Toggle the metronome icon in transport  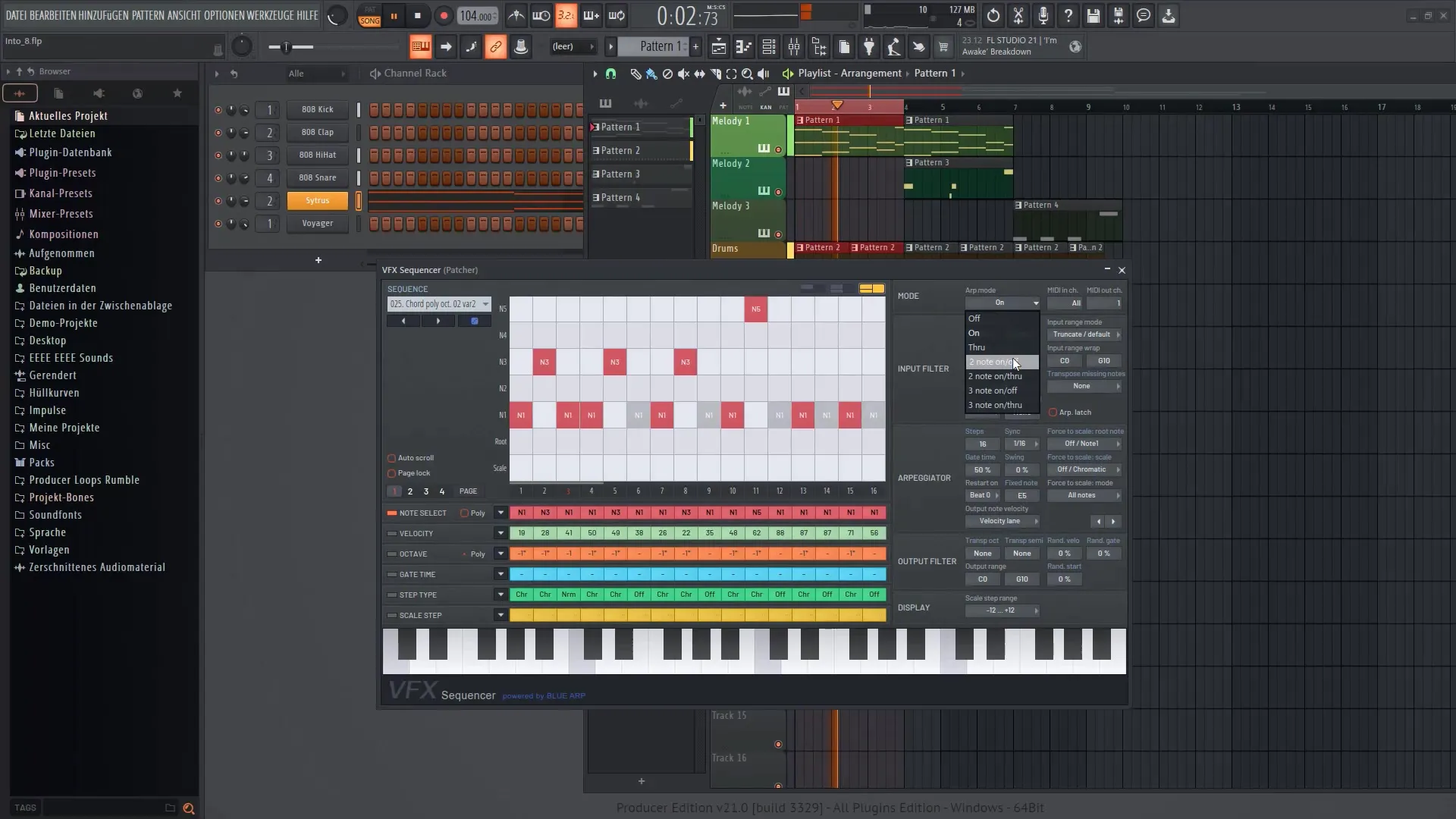(x=517, y=15)
